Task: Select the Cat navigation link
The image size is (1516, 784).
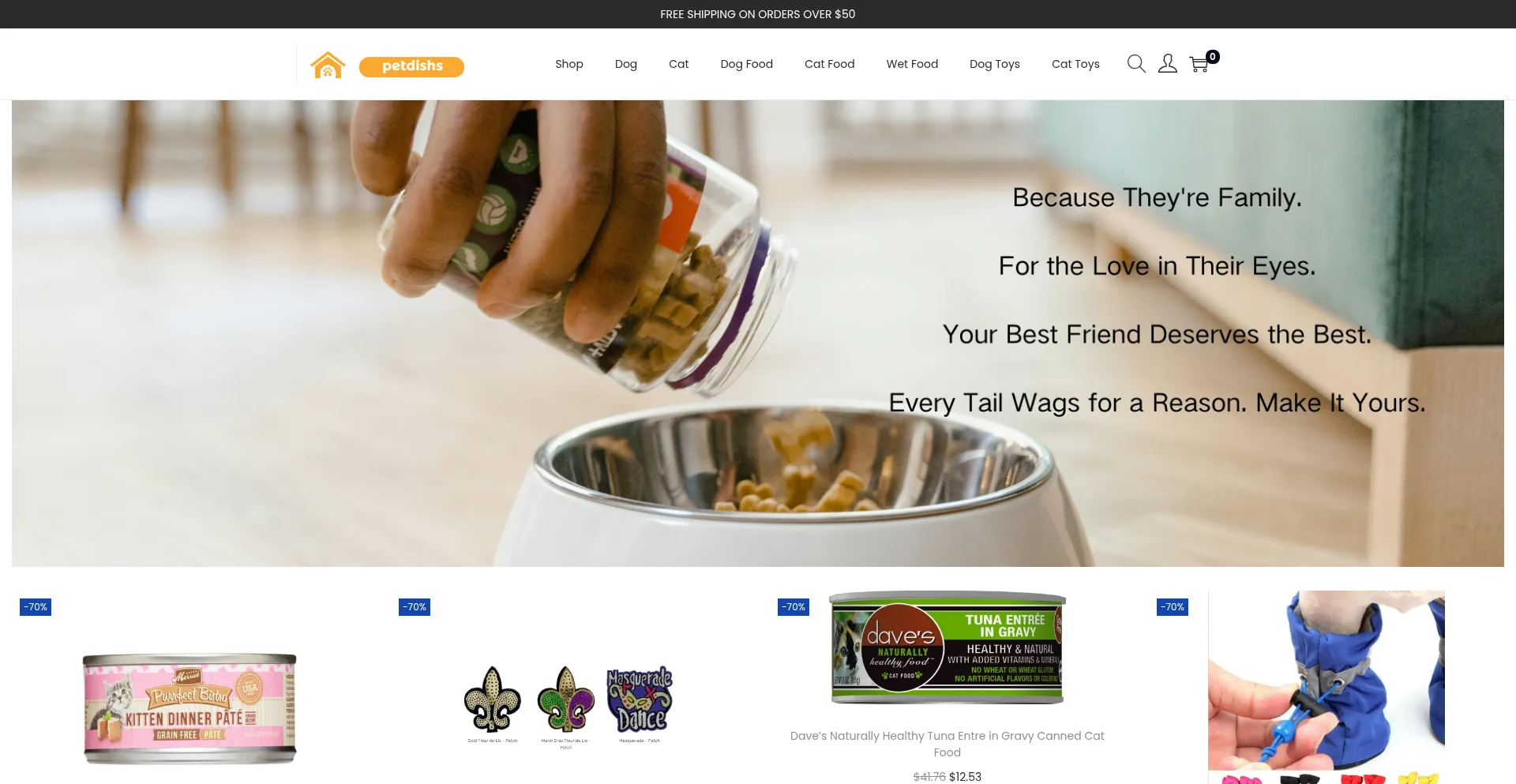Action: [x=679, y=64]
